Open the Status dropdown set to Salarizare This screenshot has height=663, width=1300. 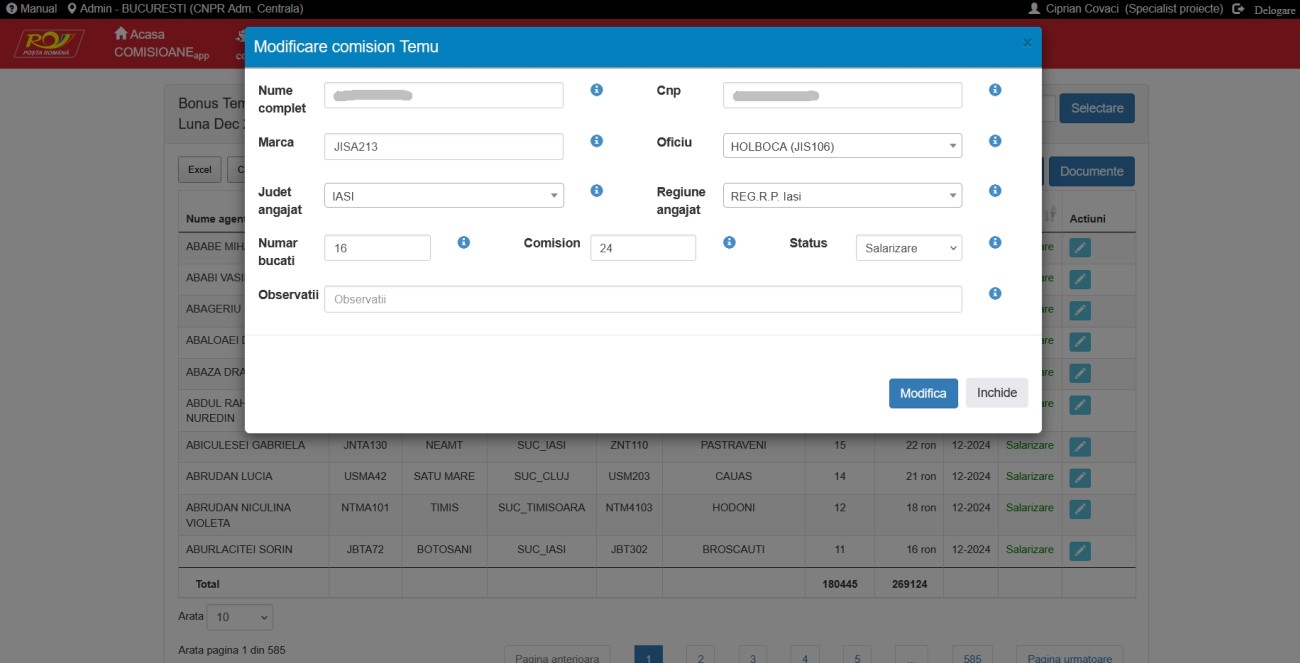(x=908, y=248)
